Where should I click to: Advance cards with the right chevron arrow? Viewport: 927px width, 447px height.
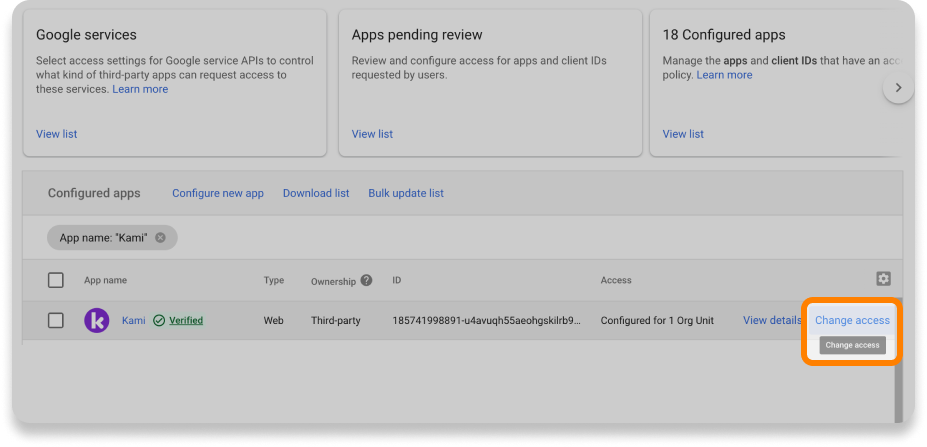click(899, 88)
